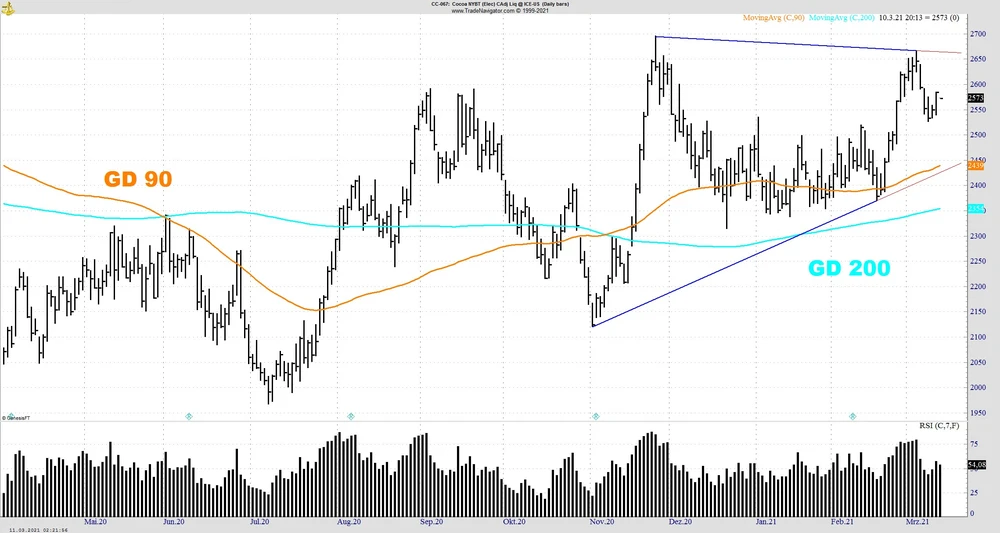Click the orange MovingAvg (C,90) legend label
1000x533 pixels.
(773, 18)
